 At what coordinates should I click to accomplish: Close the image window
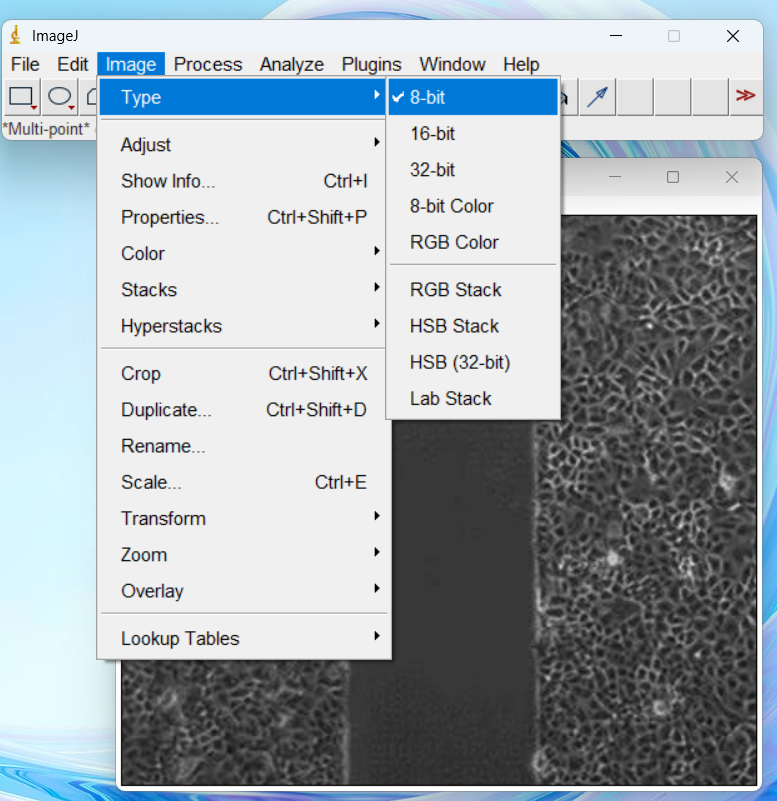click(x=732, y=177)
